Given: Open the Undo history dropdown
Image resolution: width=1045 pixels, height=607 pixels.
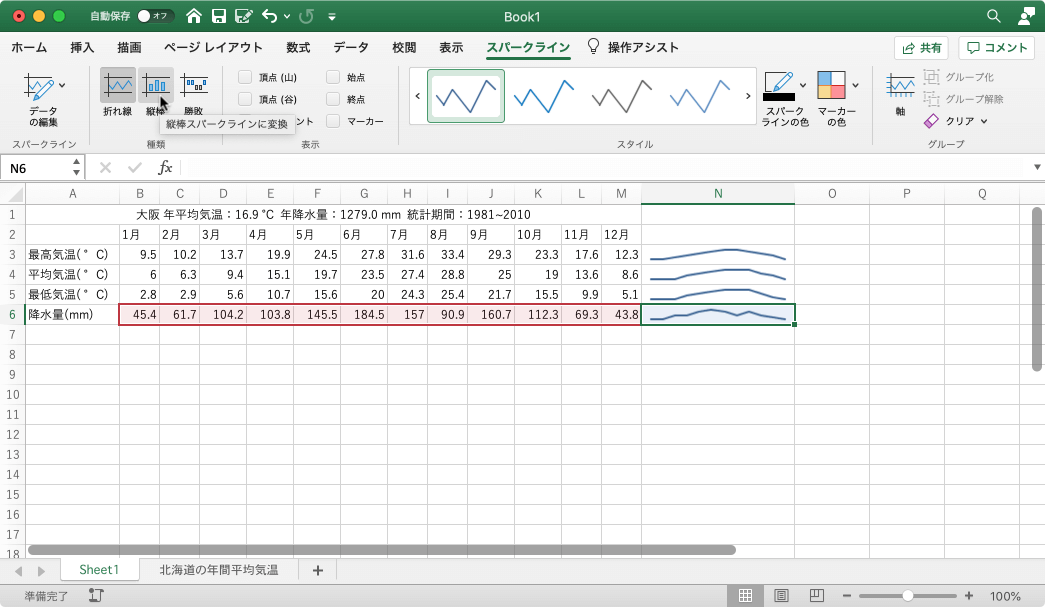Looking at the screenshot, I should (287, 16).
